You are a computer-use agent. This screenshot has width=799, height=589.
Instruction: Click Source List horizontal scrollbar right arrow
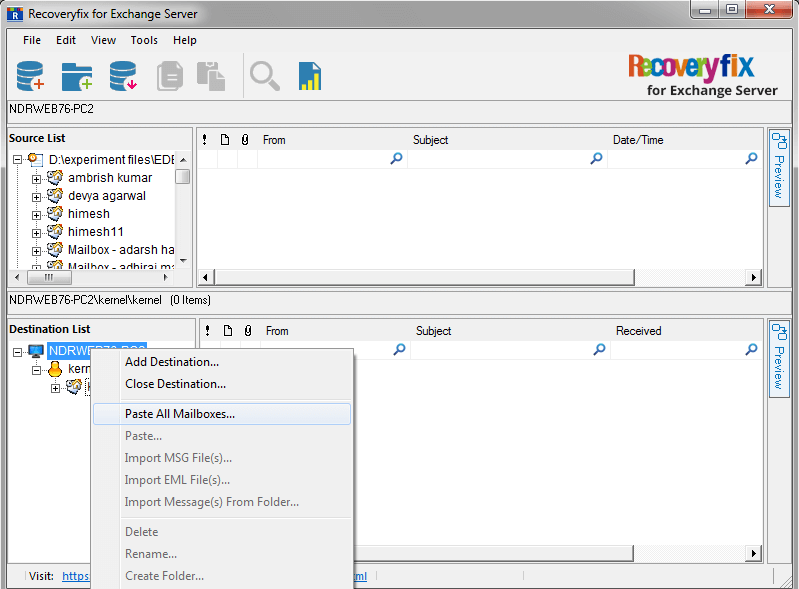click(166, 277)
